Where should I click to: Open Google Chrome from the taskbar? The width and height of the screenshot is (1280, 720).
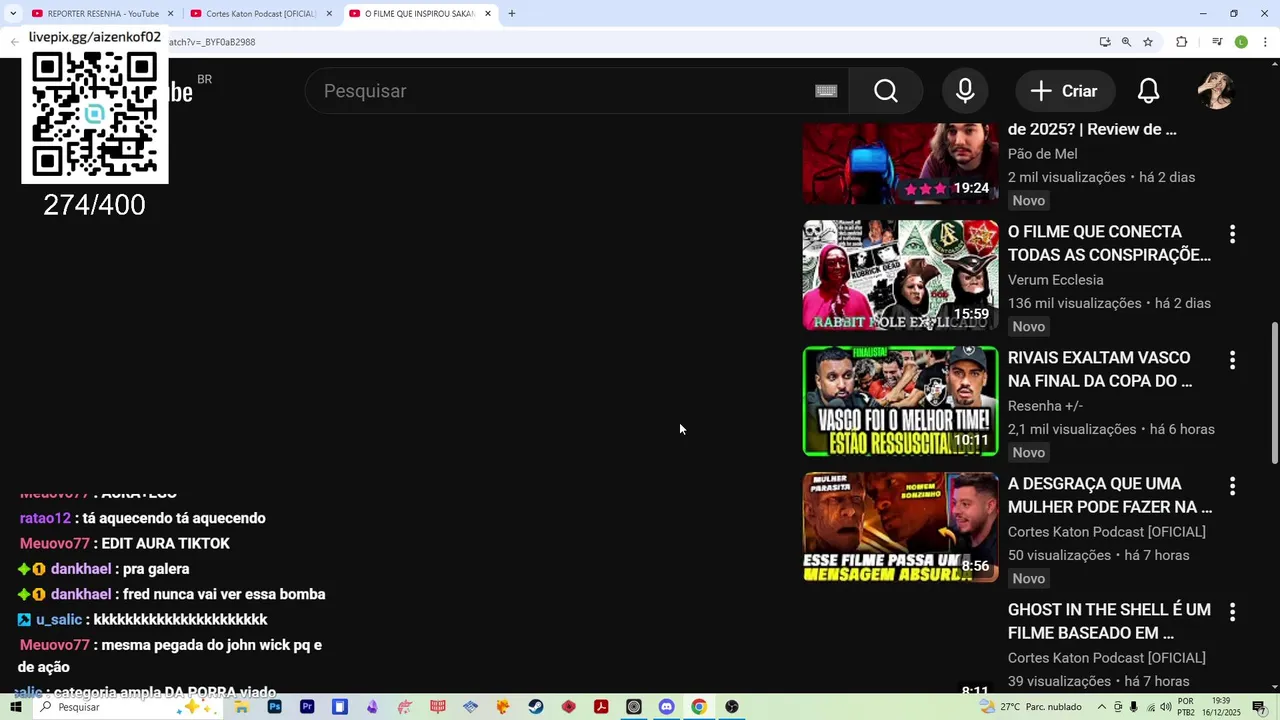[x=699, y=707]
